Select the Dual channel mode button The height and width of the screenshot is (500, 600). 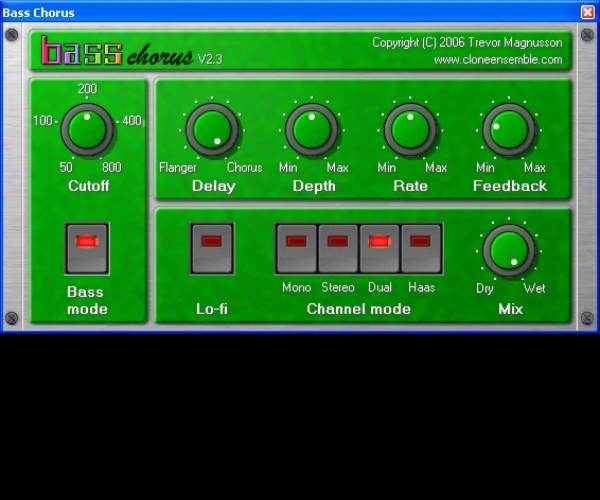(380, 249)
